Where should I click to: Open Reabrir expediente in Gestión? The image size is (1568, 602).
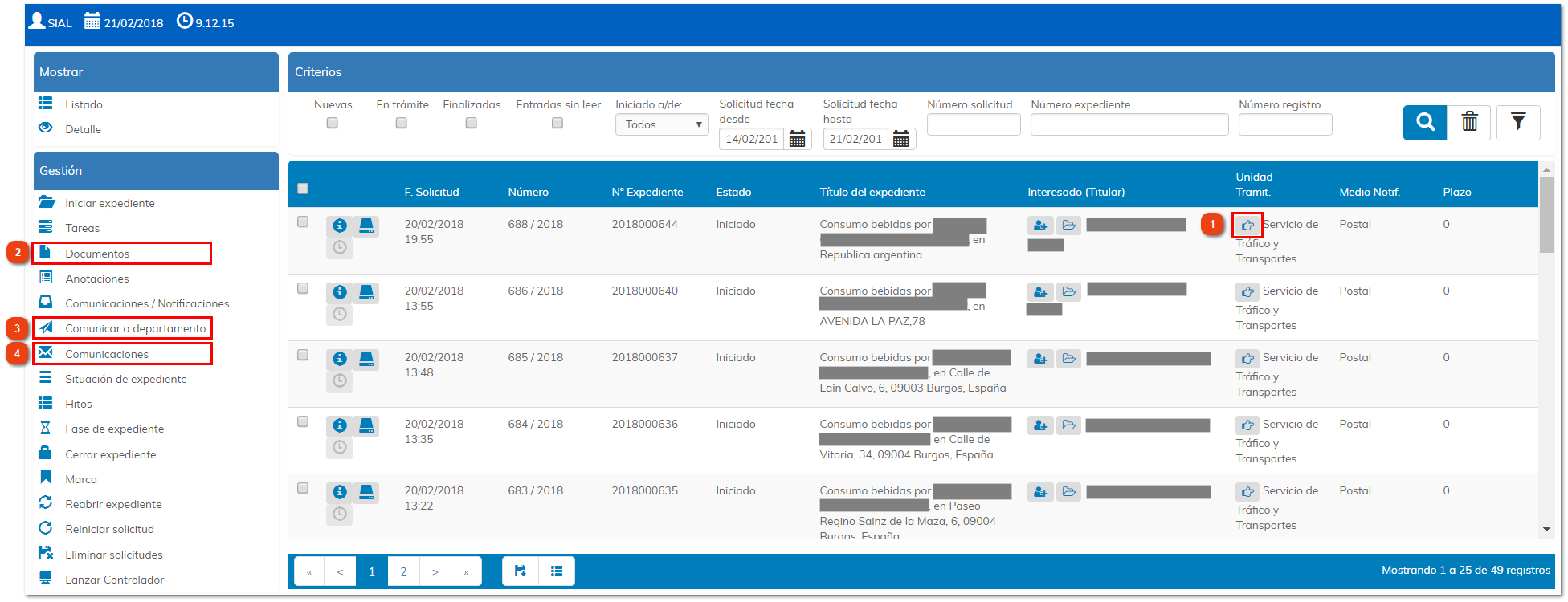point(113,504)
